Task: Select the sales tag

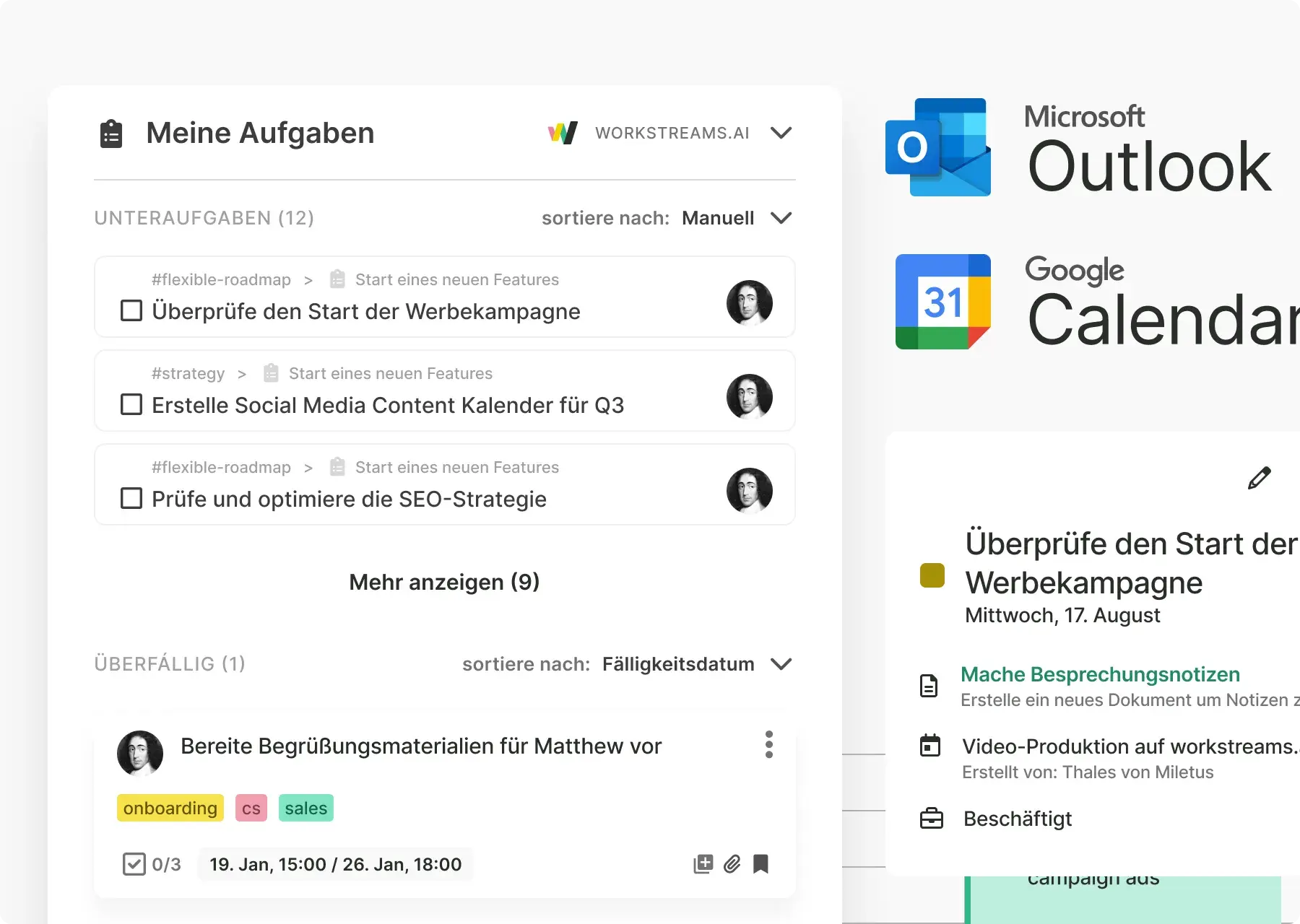Action: 305,808
